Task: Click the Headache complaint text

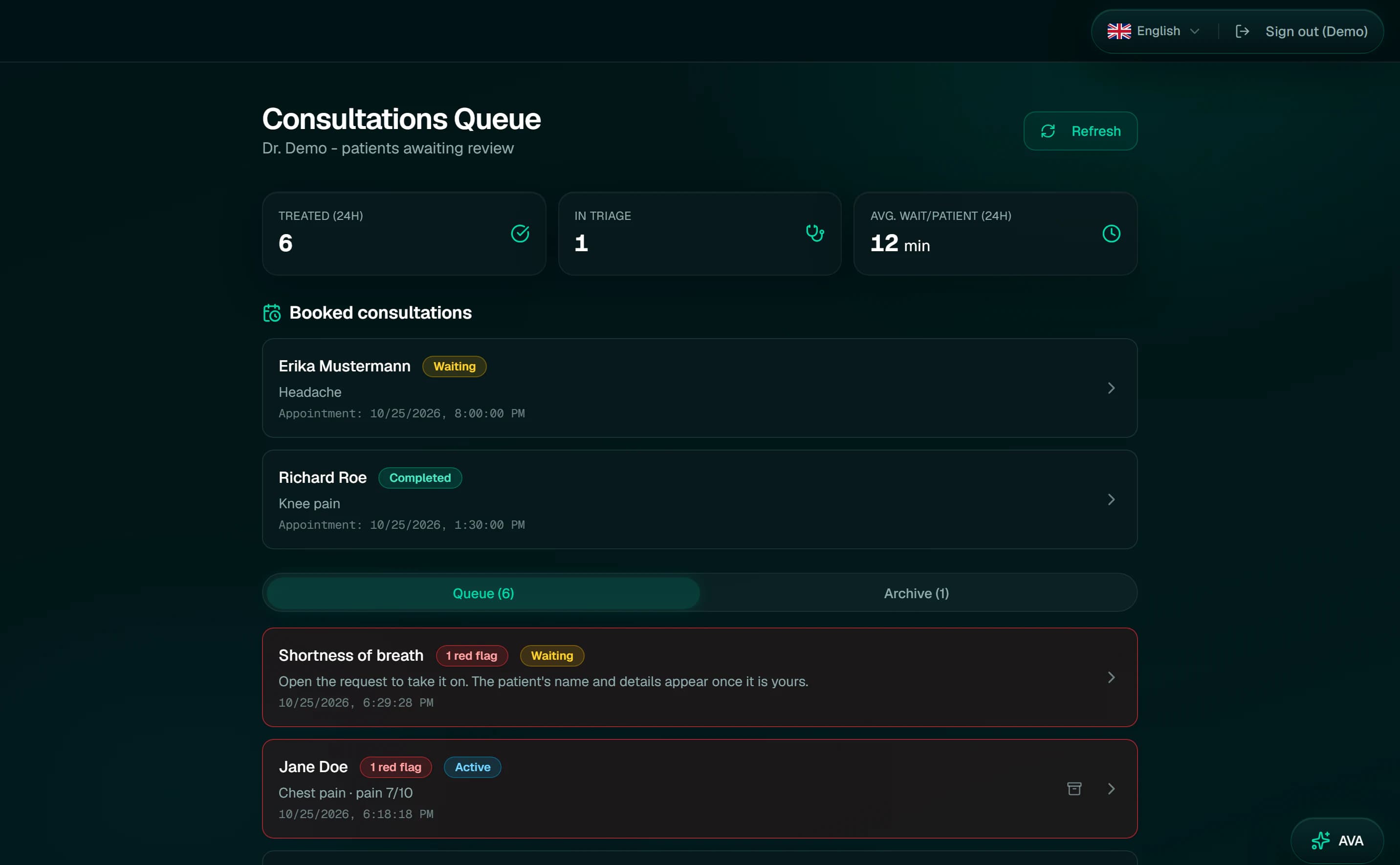Action: click(x=309, y=392)
